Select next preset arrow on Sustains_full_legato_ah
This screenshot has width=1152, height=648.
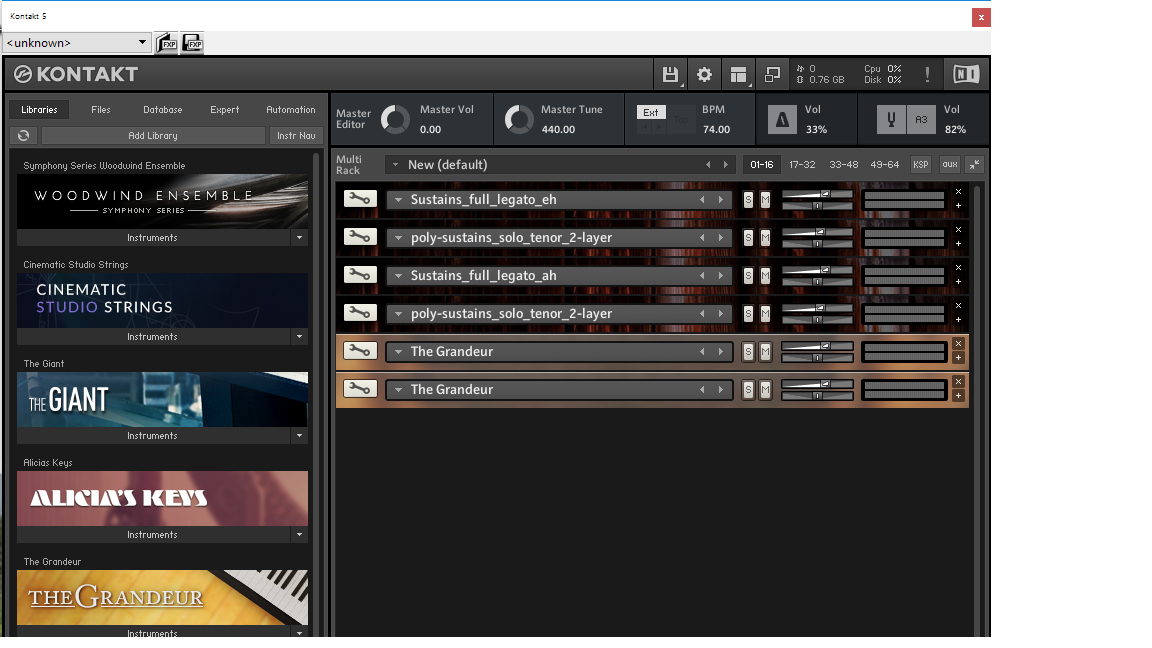[x=721, y=276]
